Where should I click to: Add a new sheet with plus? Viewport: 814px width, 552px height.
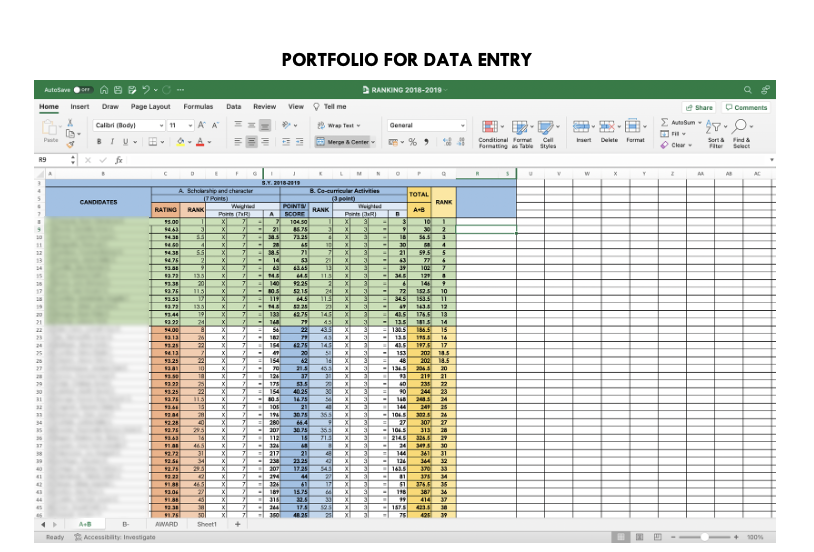237,524
